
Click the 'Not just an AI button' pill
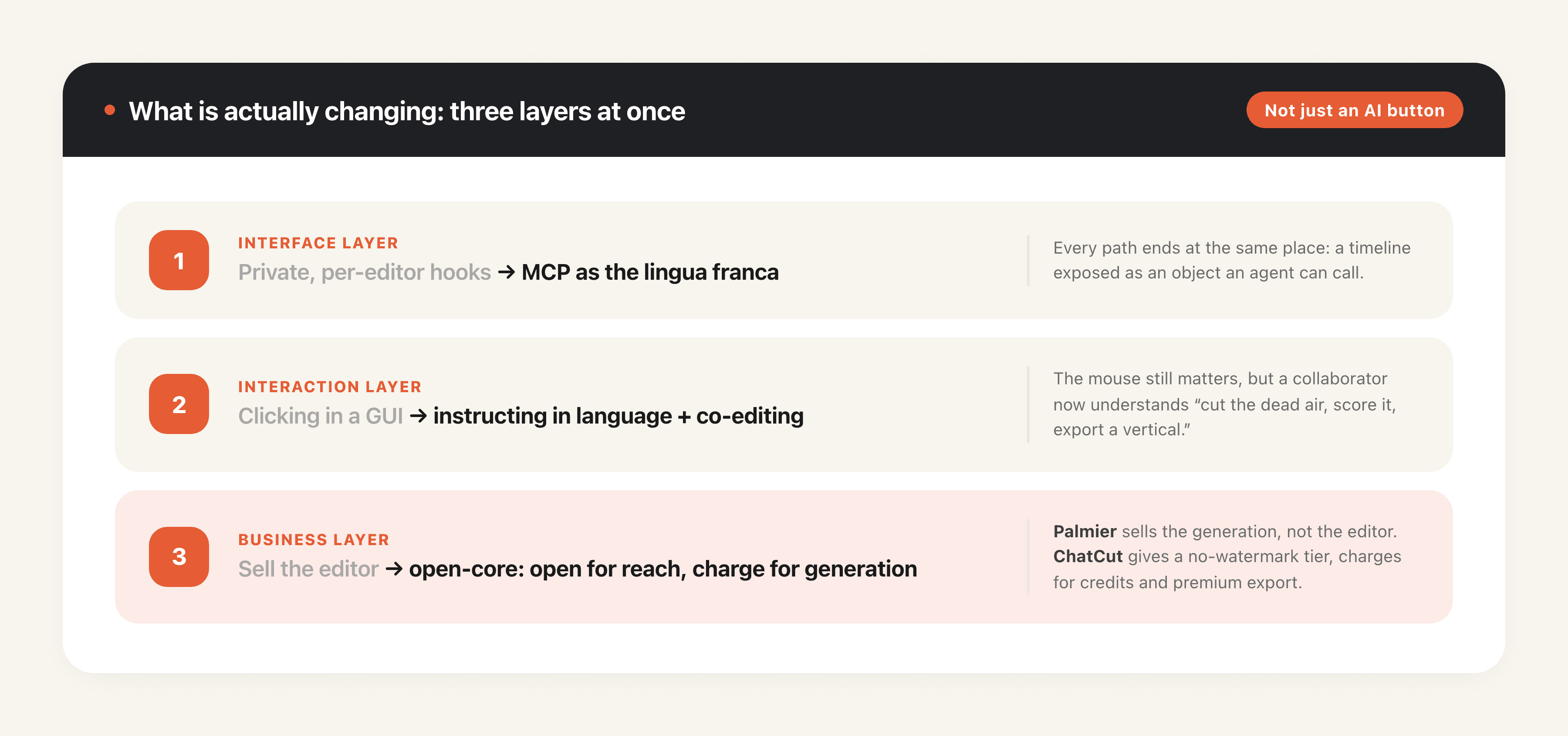pyautogui.click(x=1354, y=110)
